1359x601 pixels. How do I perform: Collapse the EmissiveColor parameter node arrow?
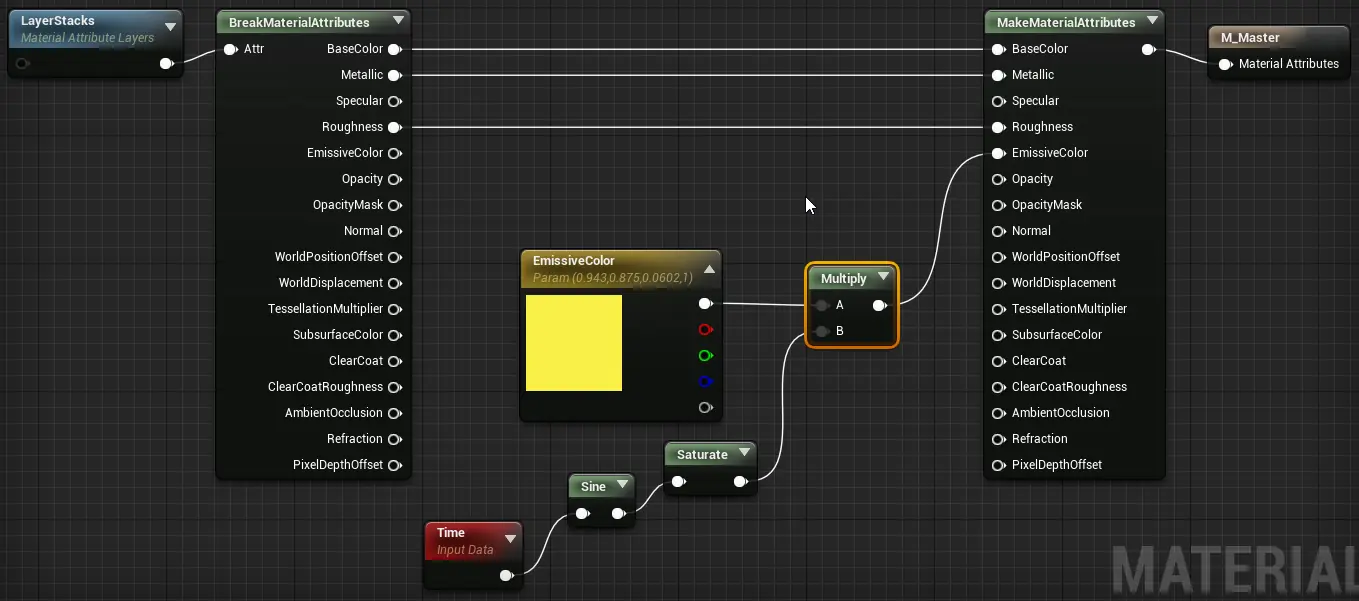coord(709,269)
